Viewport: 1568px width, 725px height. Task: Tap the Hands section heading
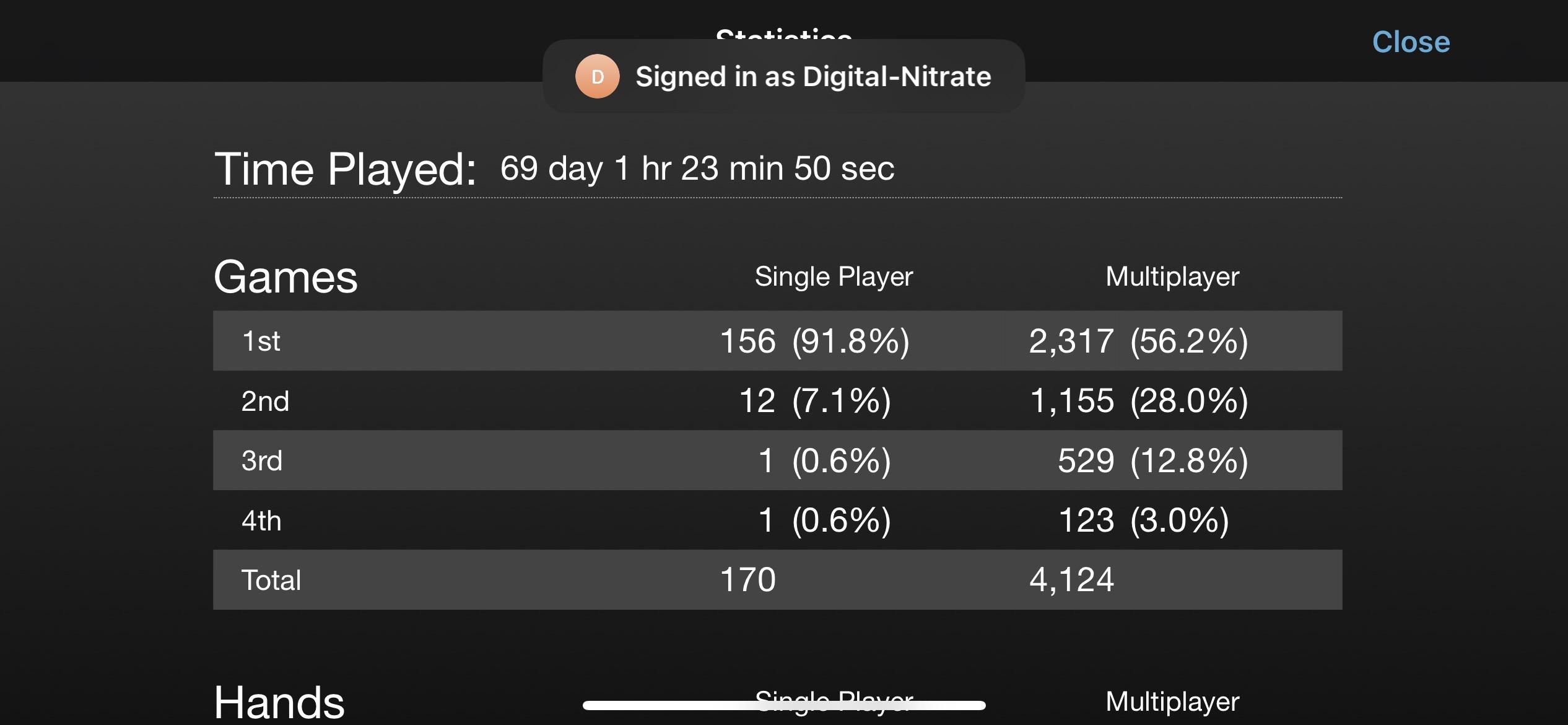(279, 703)
